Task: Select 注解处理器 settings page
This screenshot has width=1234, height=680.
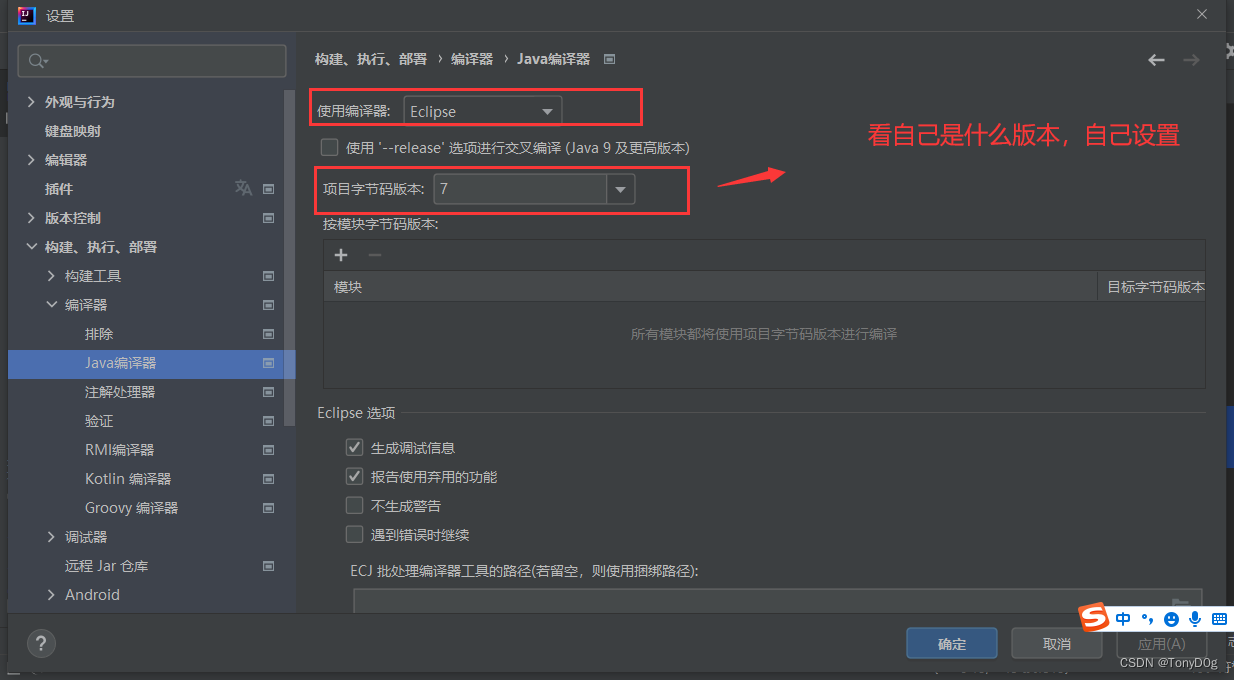Action: tap(120, 392)
